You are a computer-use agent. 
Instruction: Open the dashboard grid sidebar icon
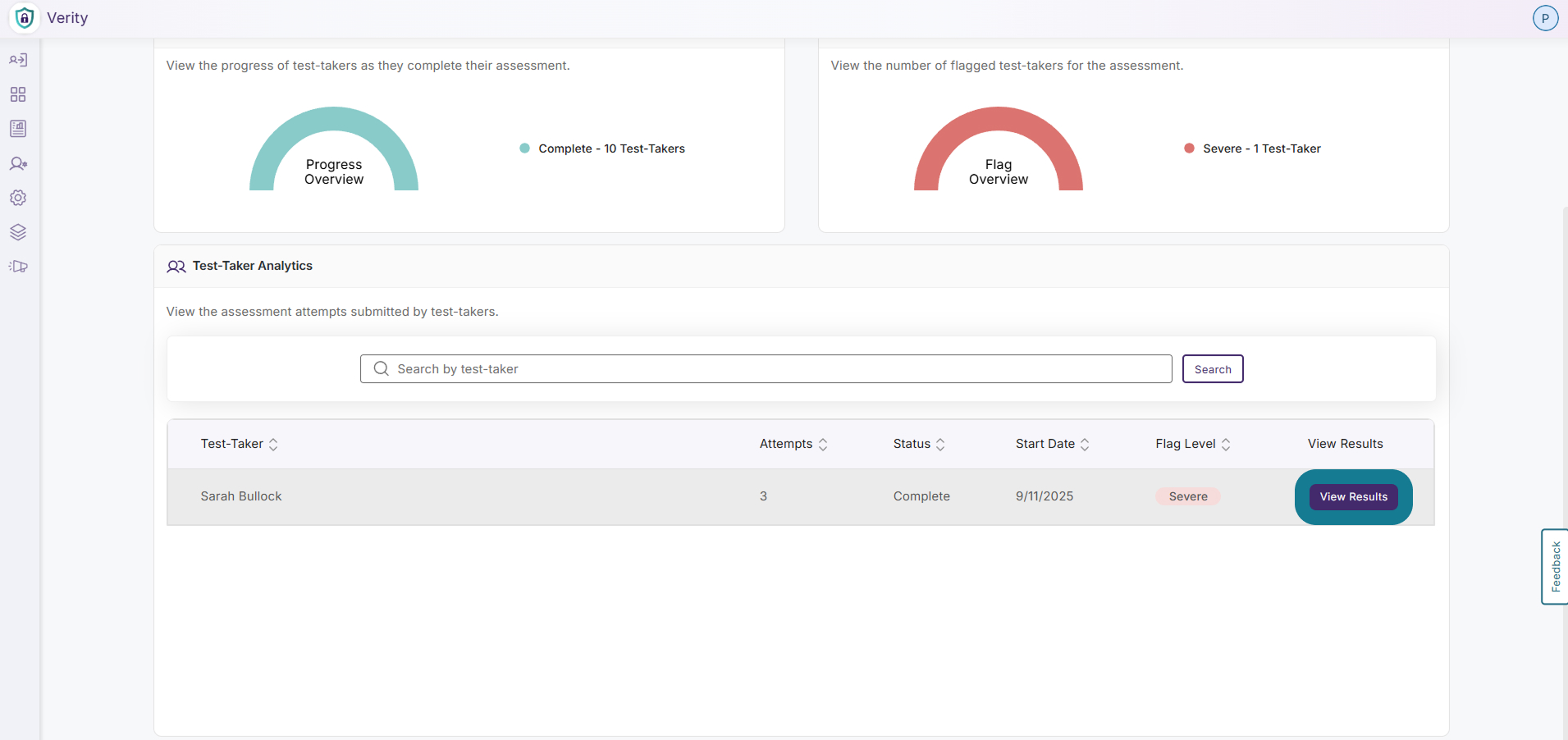[18, 94]
